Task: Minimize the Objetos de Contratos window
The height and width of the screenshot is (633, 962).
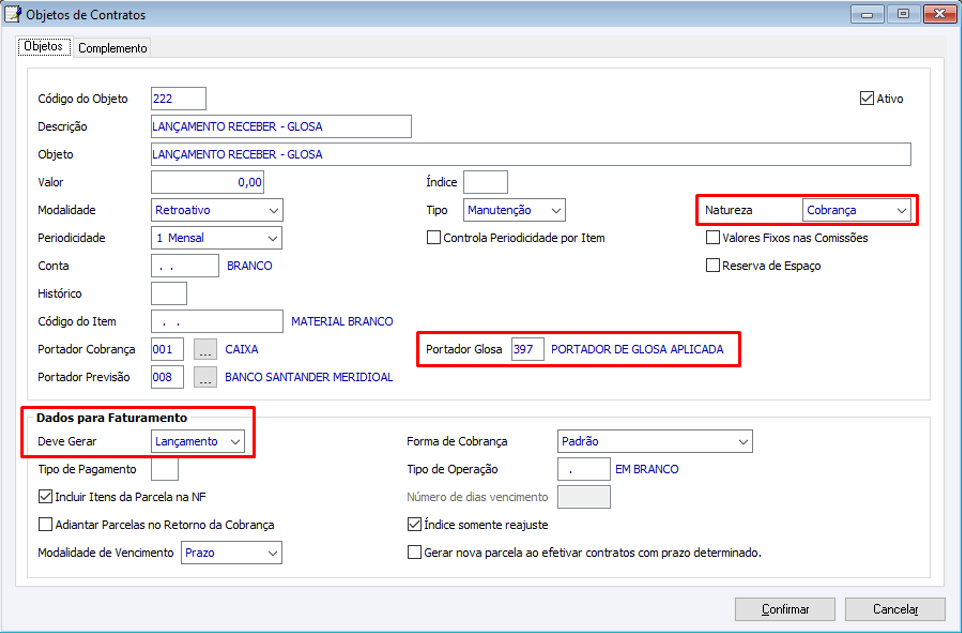Action: 867,14
